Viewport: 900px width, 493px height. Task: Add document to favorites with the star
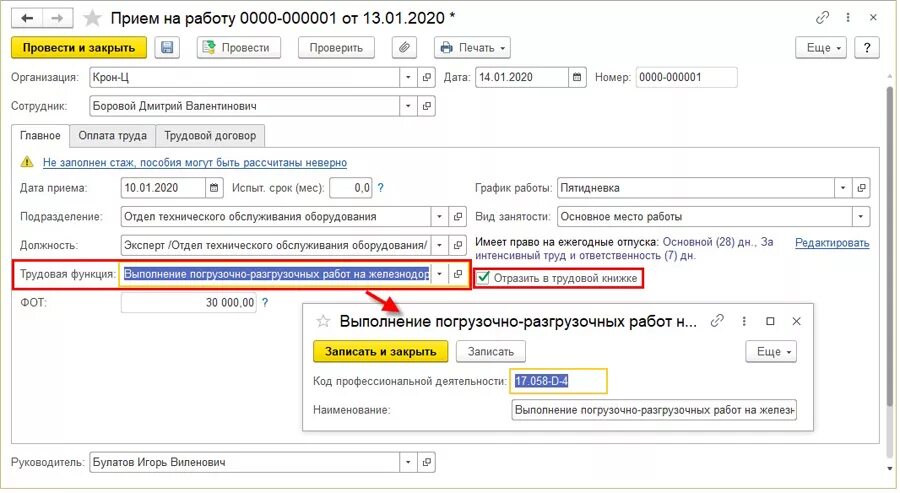click(x=92, y=18)
